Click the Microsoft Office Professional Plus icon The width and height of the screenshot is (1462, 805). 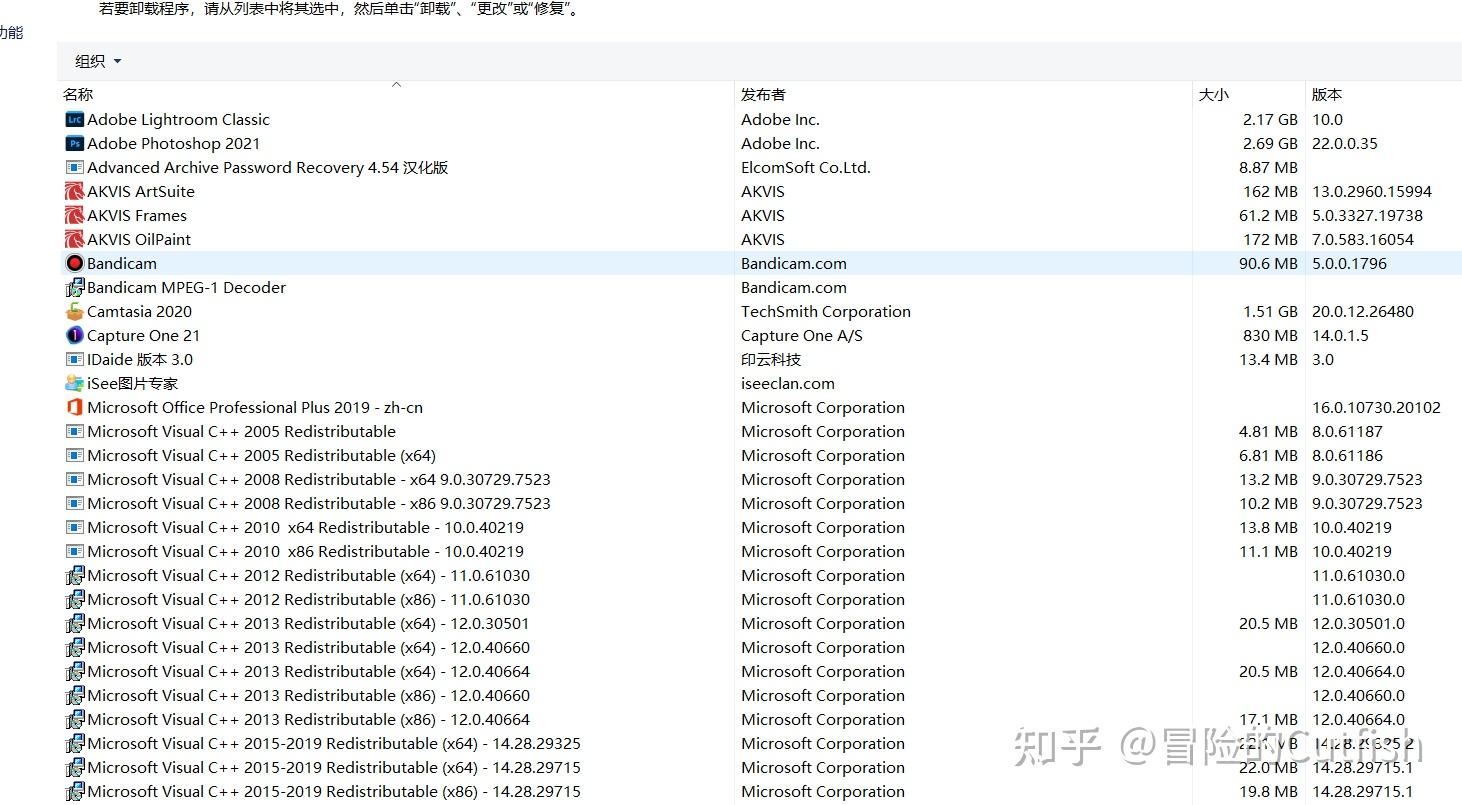point(74,407)
